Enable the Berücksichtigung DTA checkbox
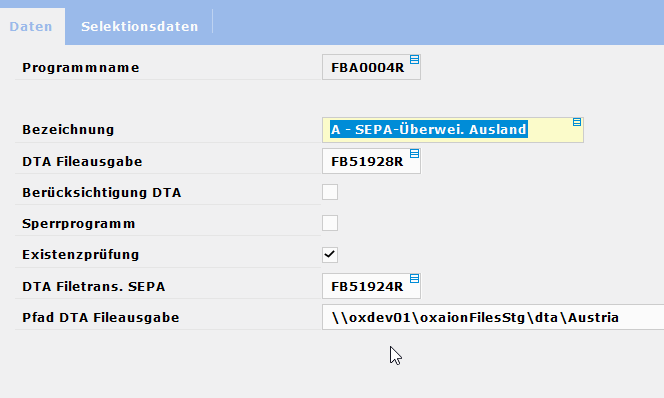The height and width of the screenshot is (398, 664). pyautogui.click(x=330, y=192)
